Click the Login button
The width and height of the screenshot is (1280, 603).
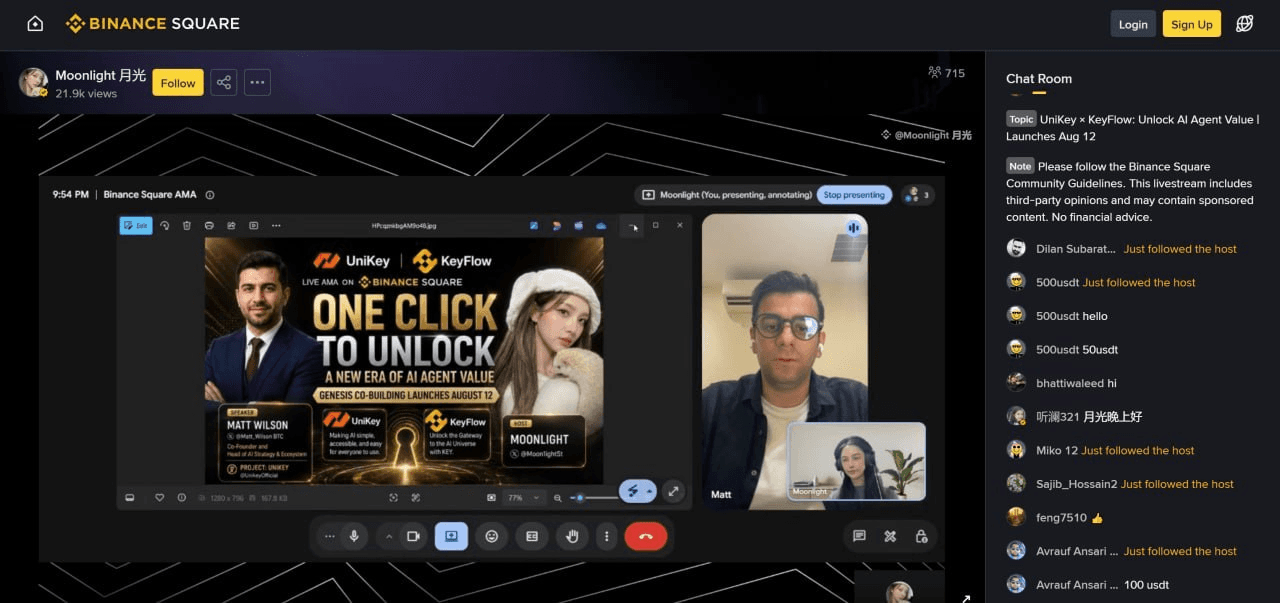click(x=1133, y=24)
